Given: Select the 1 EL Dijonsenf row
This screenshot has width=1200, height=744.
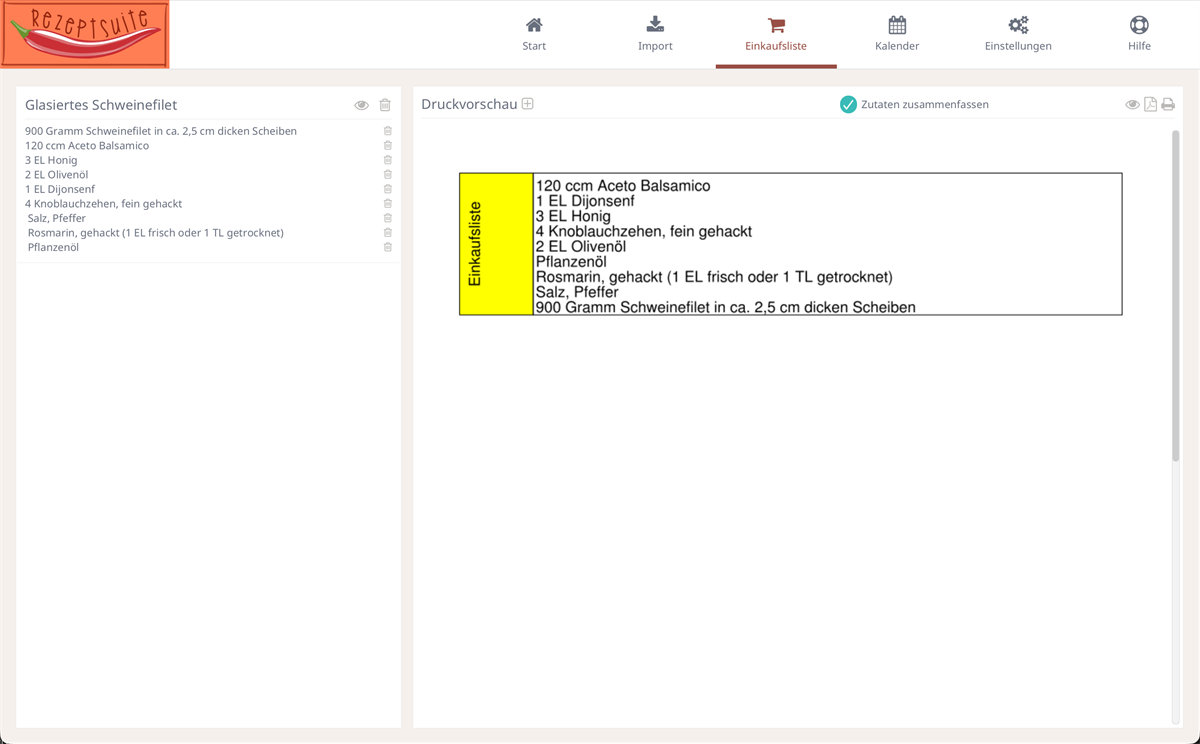Looking at the screenshot, I should 208,189.
